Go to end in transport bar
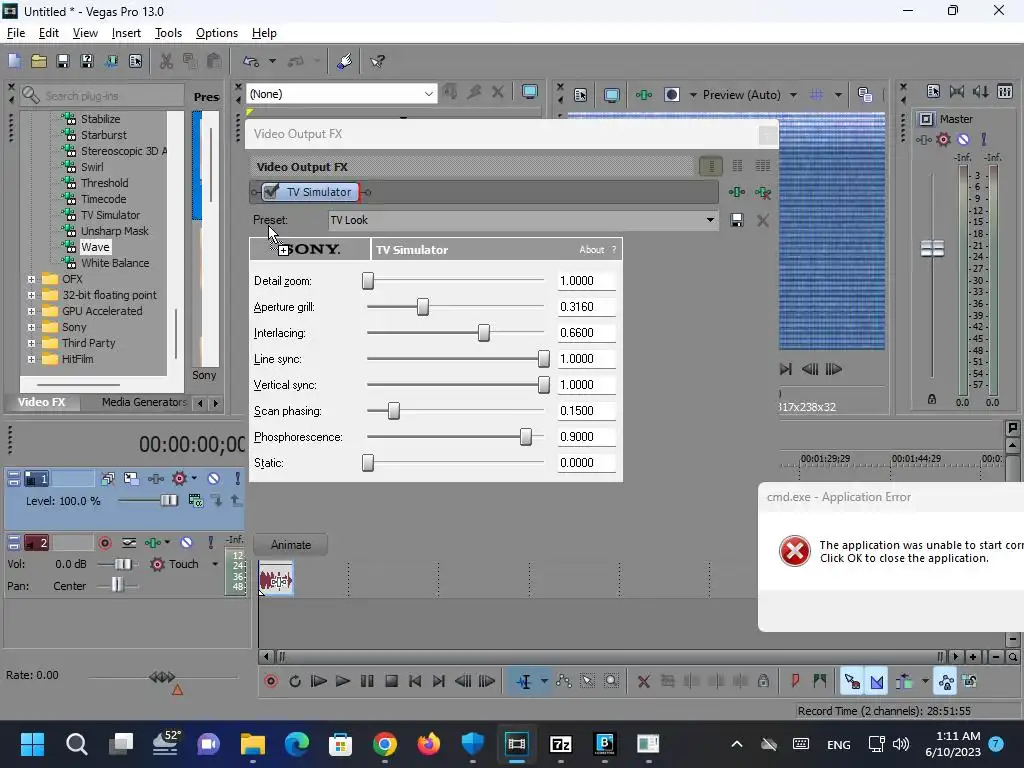This screenshot has width=1024, height=768. click(x=439, y=681)
